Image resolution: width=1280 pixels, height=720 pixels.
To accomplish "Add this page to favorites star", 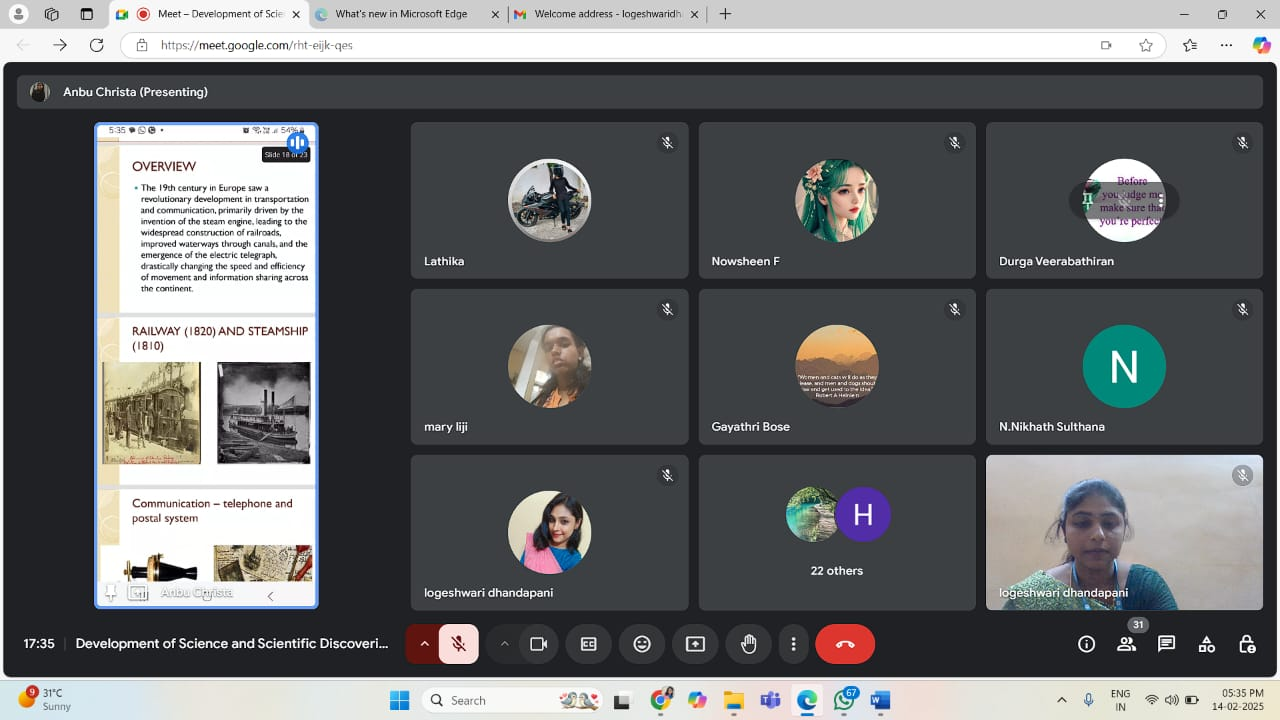I will 1146,45.
